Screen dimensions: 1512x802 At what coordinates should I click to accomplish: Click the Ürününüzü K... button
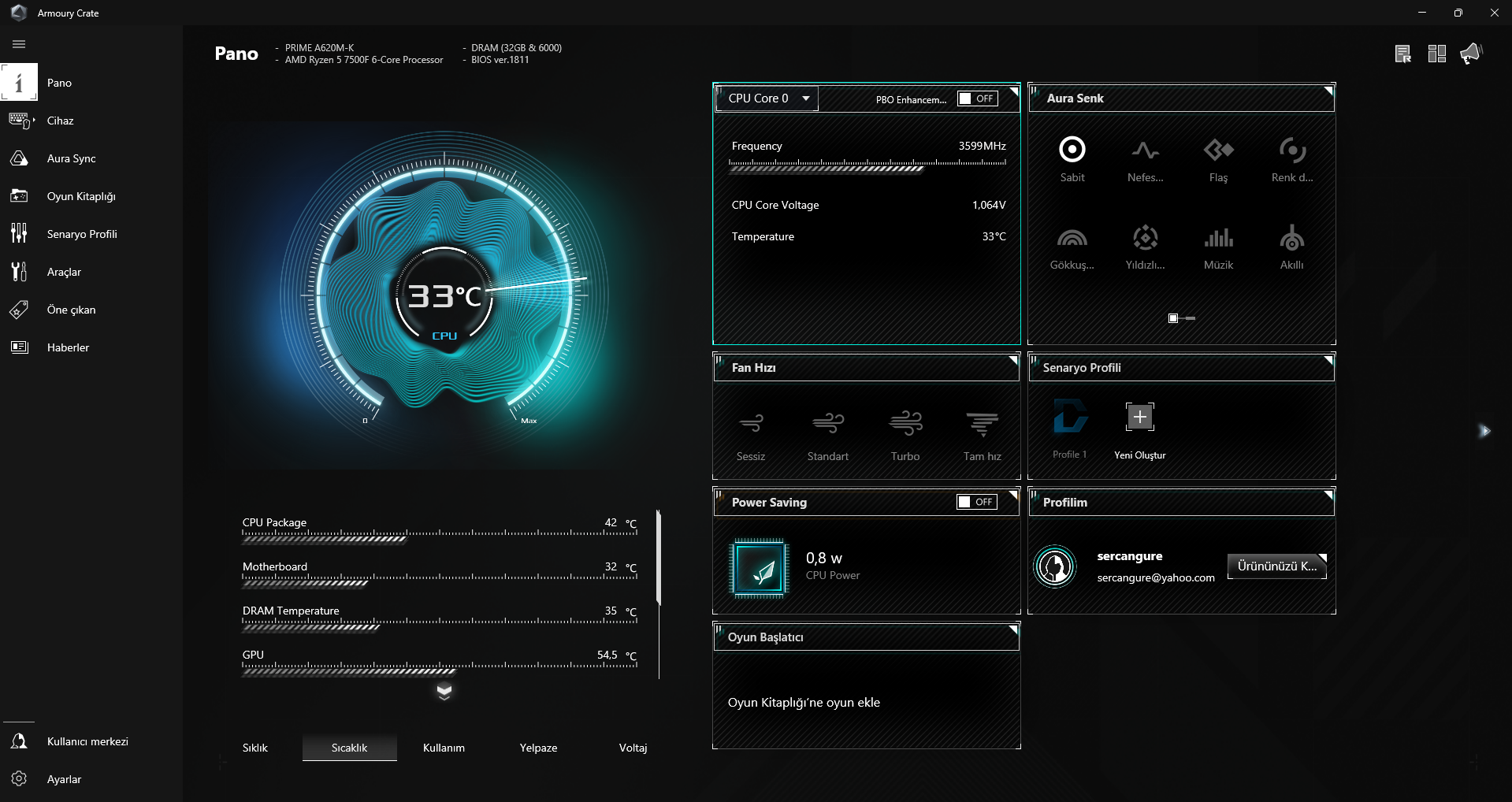click(1276, 566)
